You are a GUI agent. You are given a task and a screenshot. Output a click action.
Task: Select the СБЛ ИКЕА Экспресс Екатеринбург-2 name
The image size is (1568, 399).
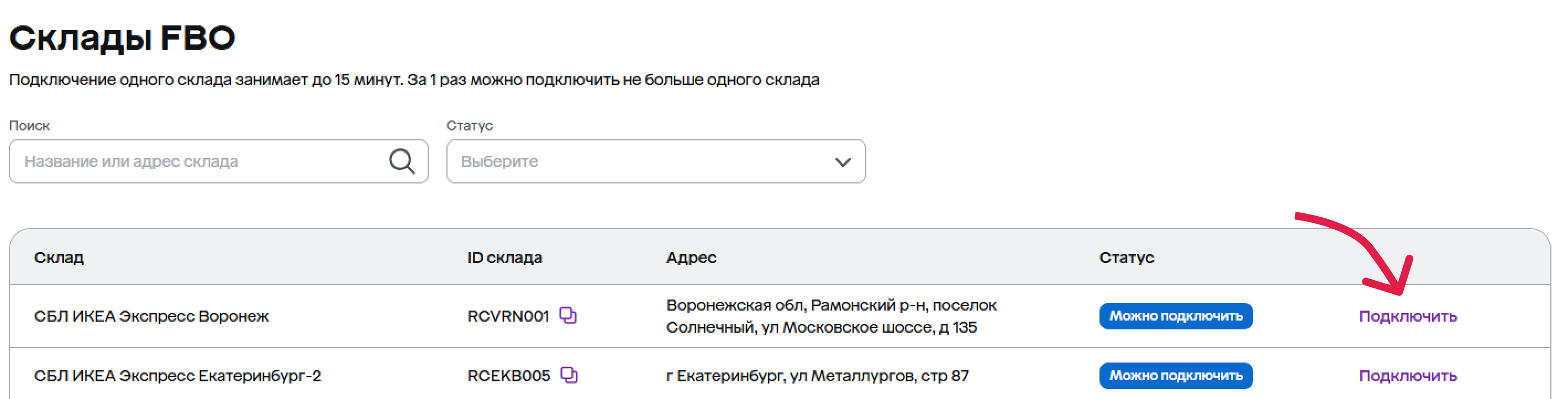178,376
